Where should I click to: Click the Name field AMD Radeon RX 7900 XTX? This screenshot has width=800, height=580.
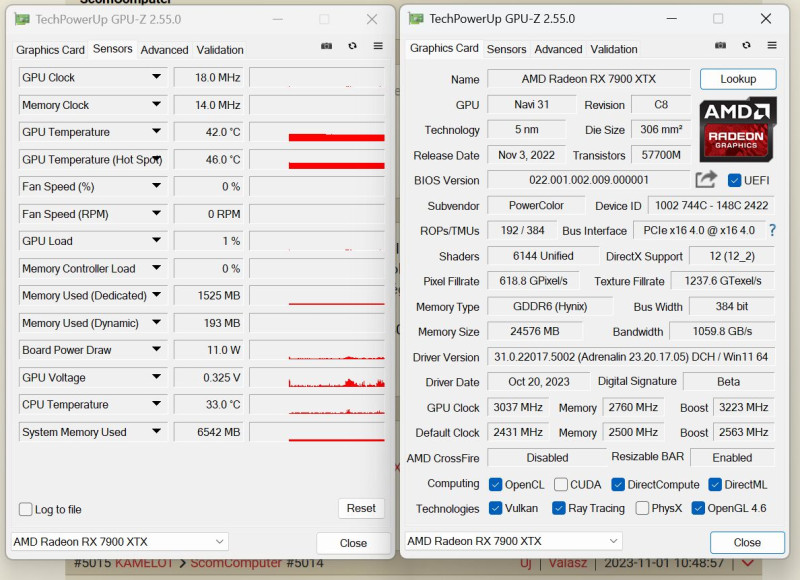(588, 79)
